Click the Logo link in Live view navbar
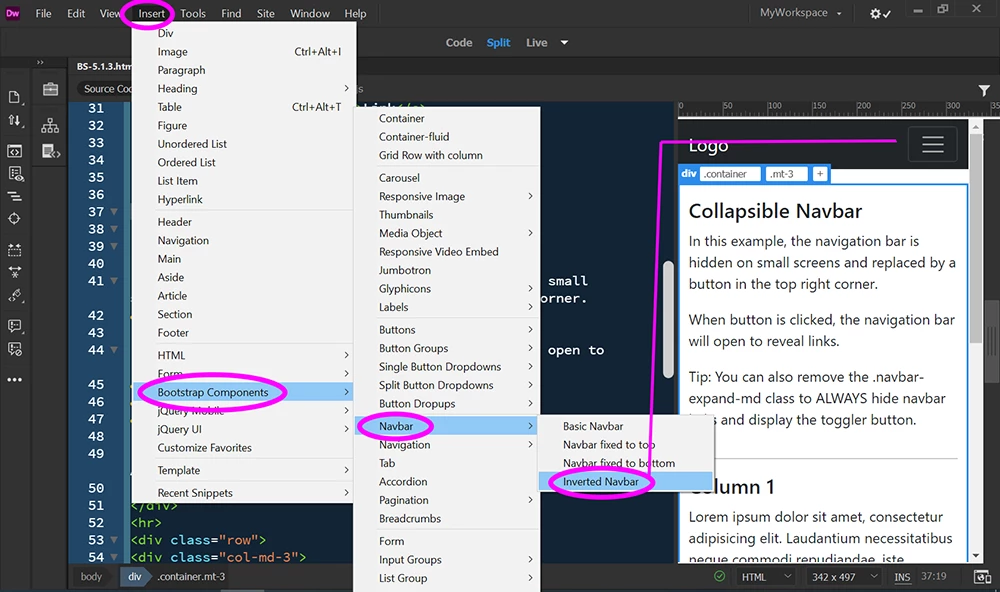 tap(708, 146)
